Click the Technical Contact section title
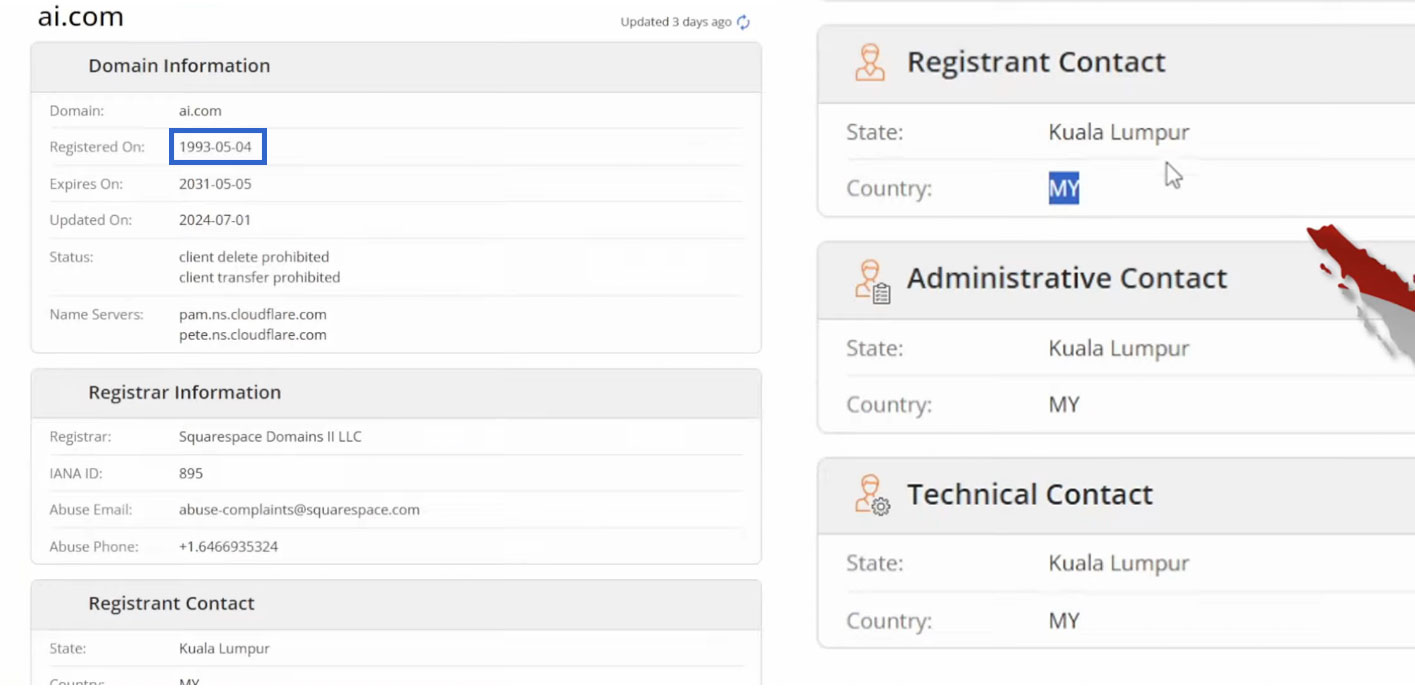 point(1029,495)
